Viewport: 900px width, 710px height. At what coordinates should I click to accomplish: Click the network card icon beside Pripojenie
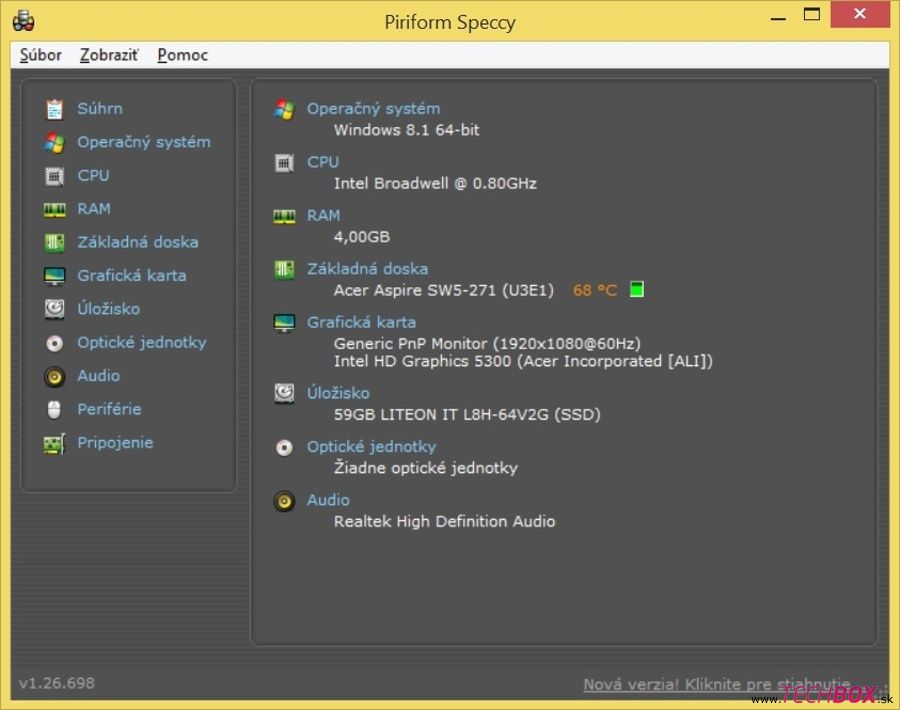(x=55, y=444)
